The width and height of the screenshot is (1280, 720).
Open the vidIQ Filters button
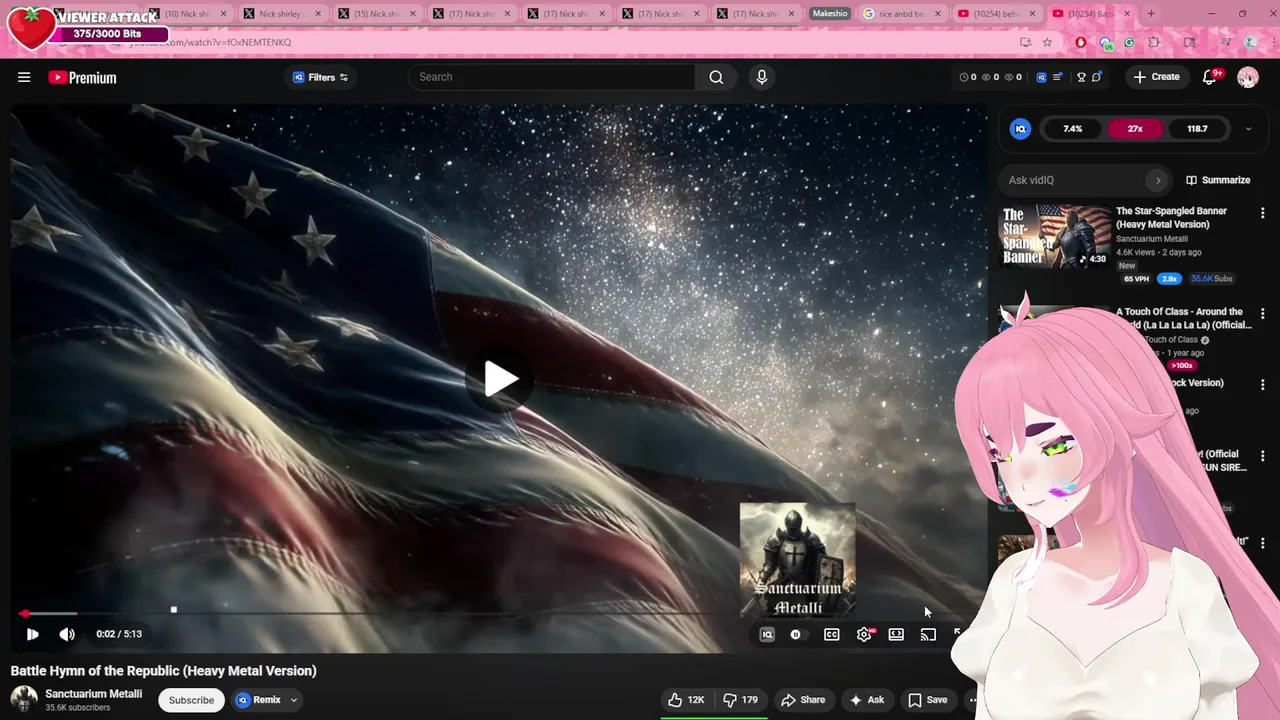[320, 77]
